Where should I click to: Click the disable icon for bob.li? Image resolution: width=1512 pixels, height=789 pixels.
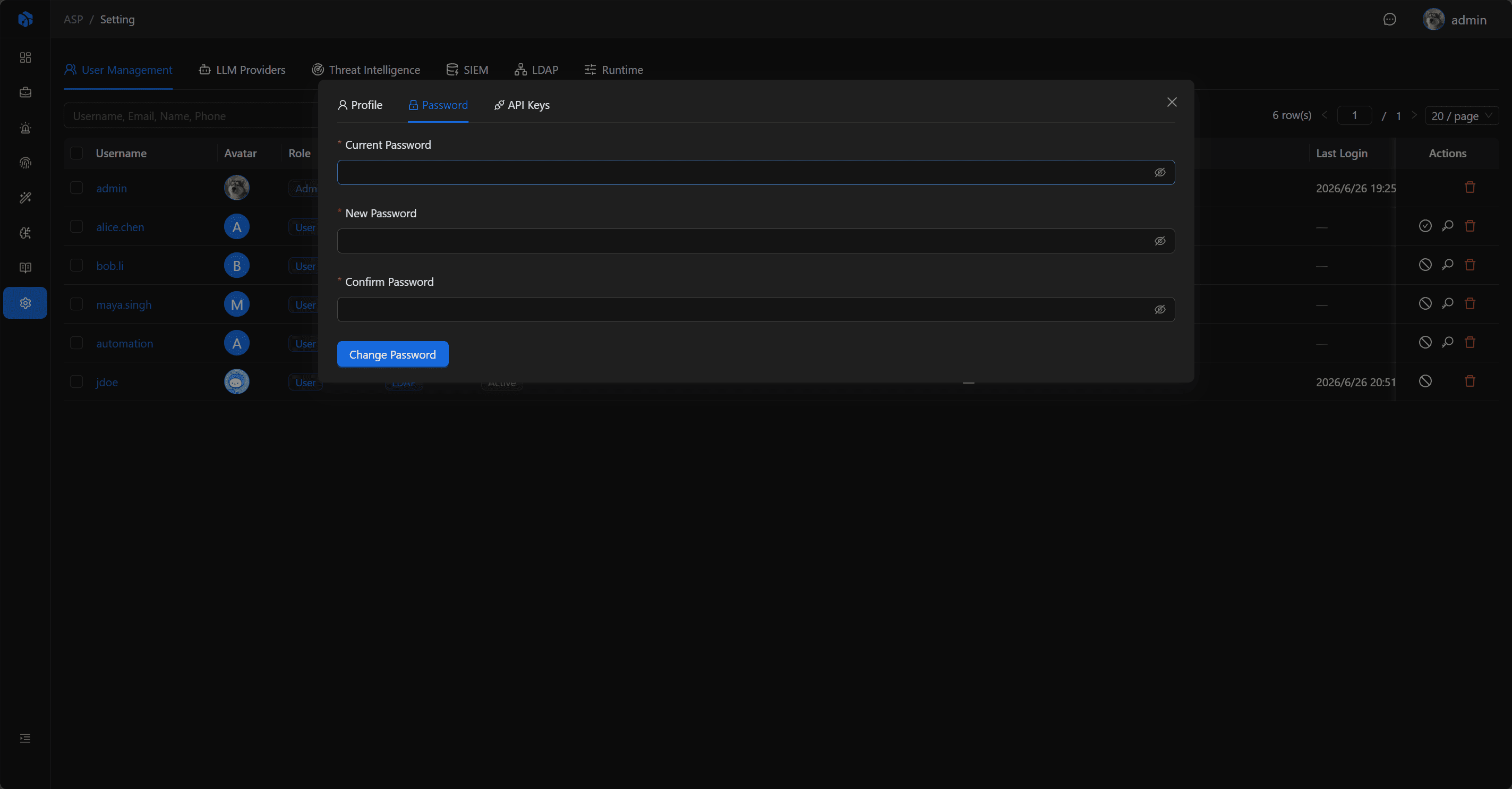(x=1425, y=265)
